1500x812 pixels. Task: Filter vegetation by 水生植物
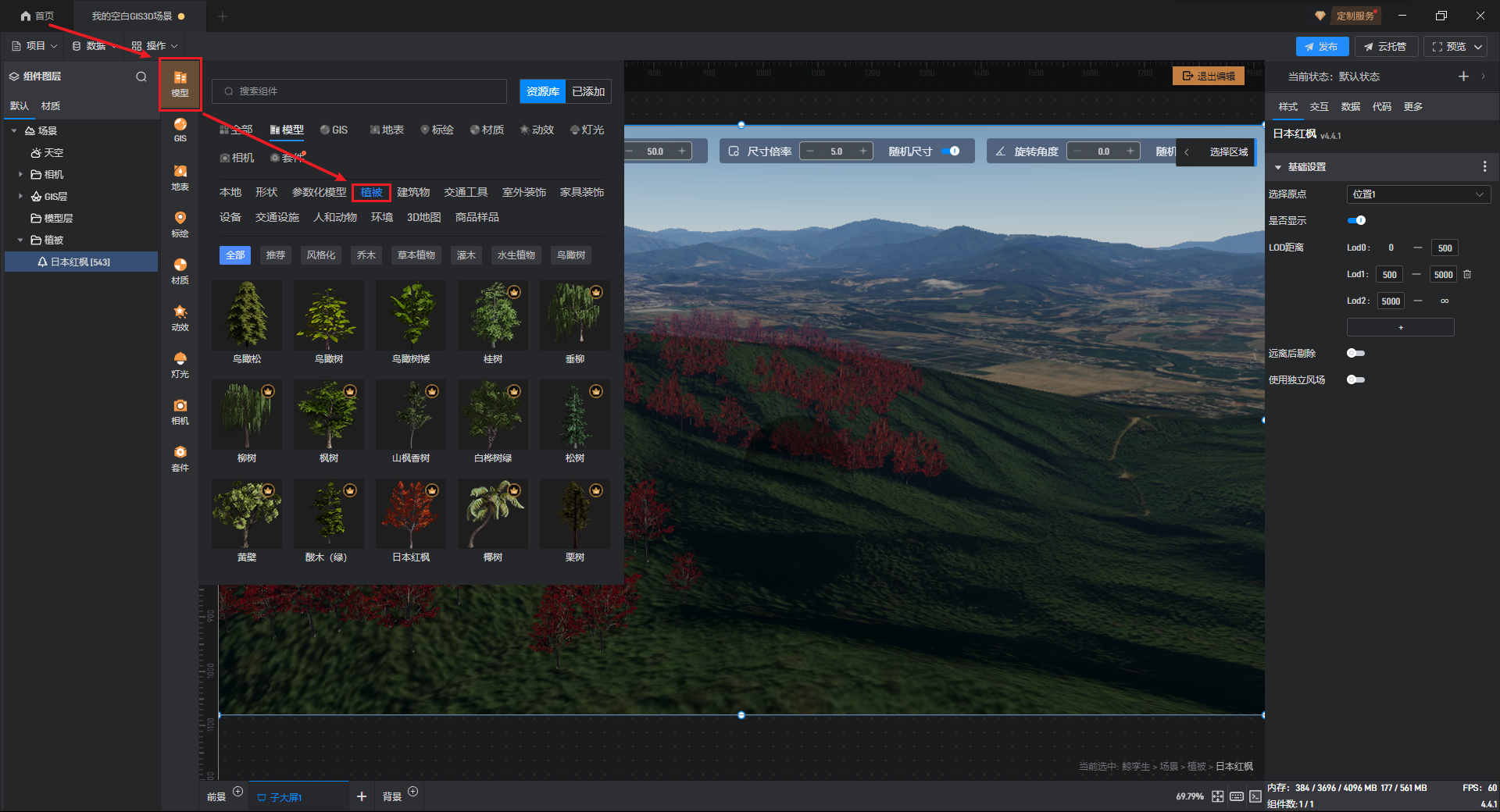coord(516,255)
